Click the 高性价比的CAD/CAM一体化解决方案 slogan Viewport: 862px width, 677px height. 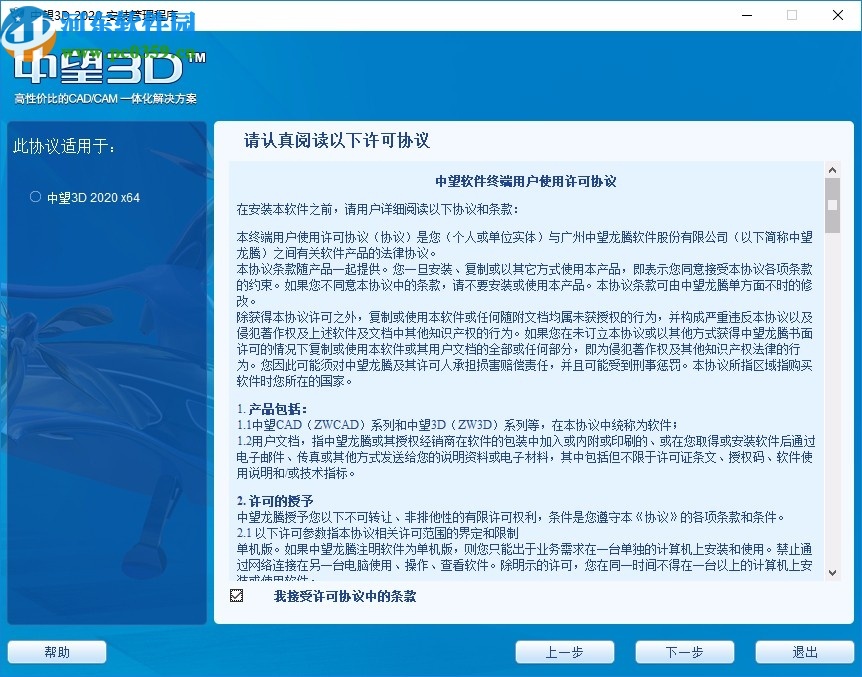106,98
